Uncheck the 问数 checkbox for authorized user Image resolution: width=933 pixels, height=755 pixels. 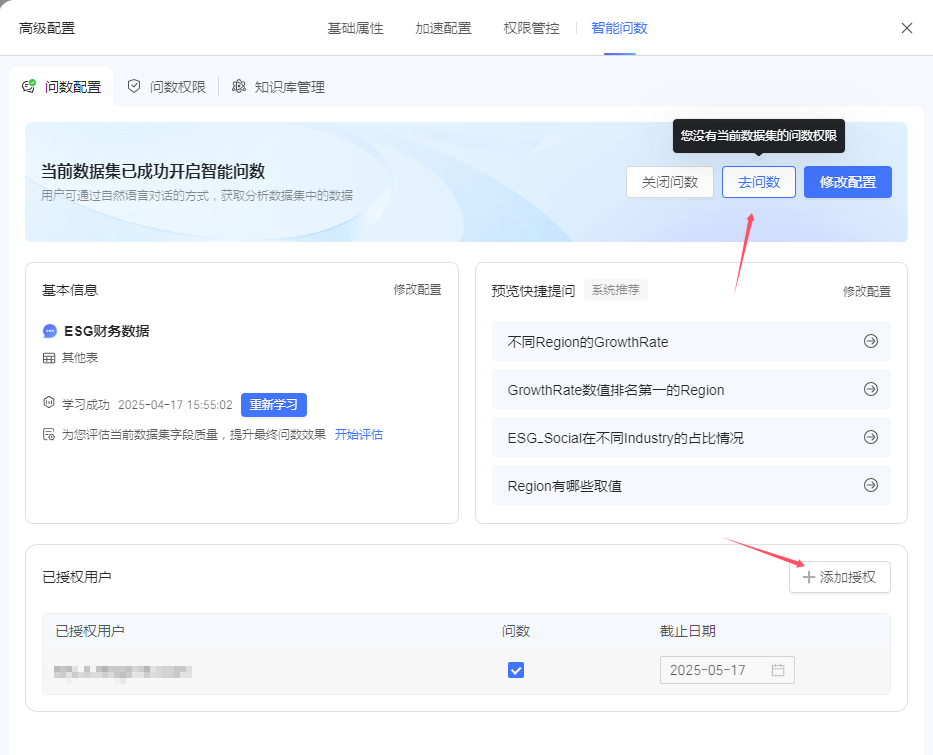pyautogui.click(x=516, y=671)
